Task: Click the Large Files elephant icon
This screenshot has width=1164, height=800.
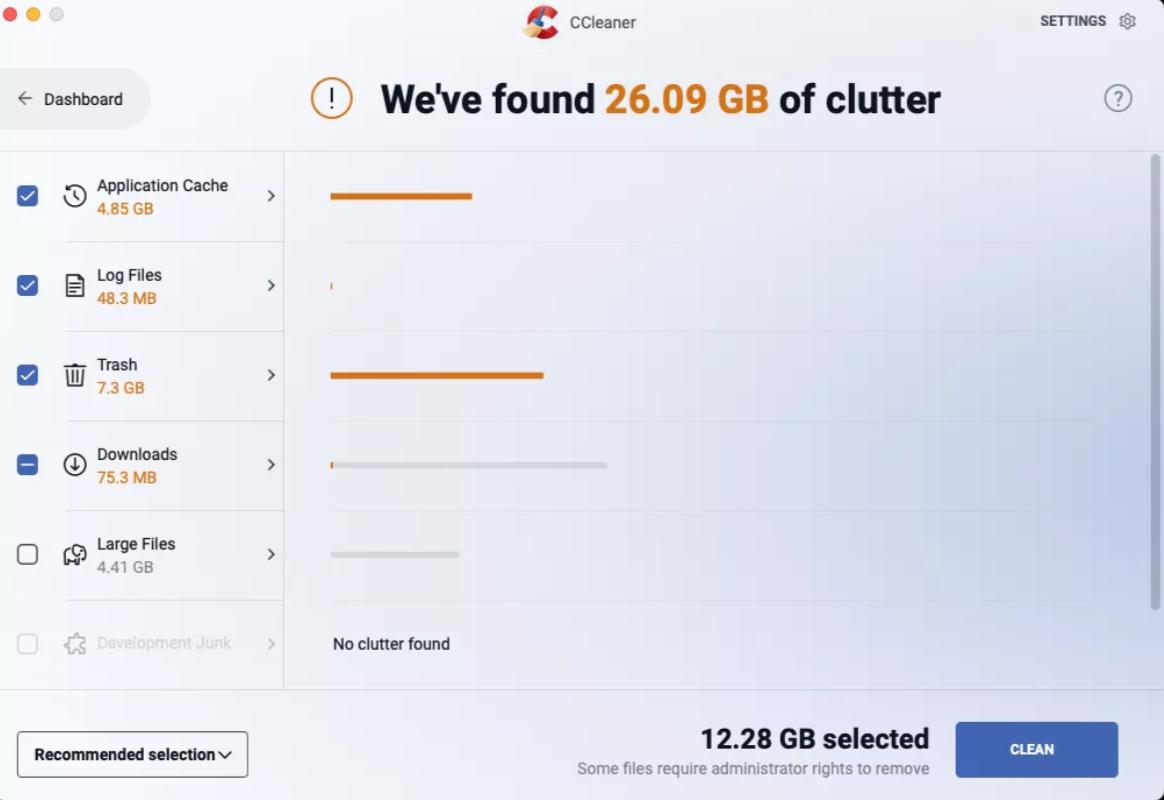Action: 75,554
